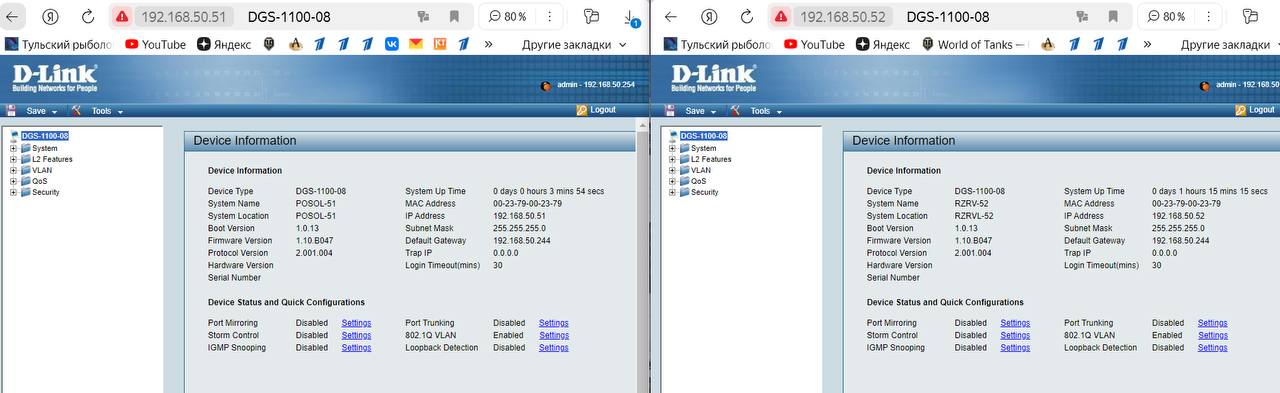Open IGMP Snooping Settings on POSOL-51
Image resolution: width=1280 pixels, height=393 pixels.
tap(356, 348)
